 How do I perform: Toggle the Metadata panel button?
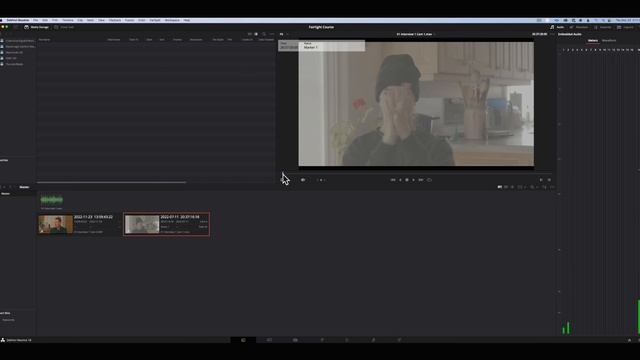[579, 27]
